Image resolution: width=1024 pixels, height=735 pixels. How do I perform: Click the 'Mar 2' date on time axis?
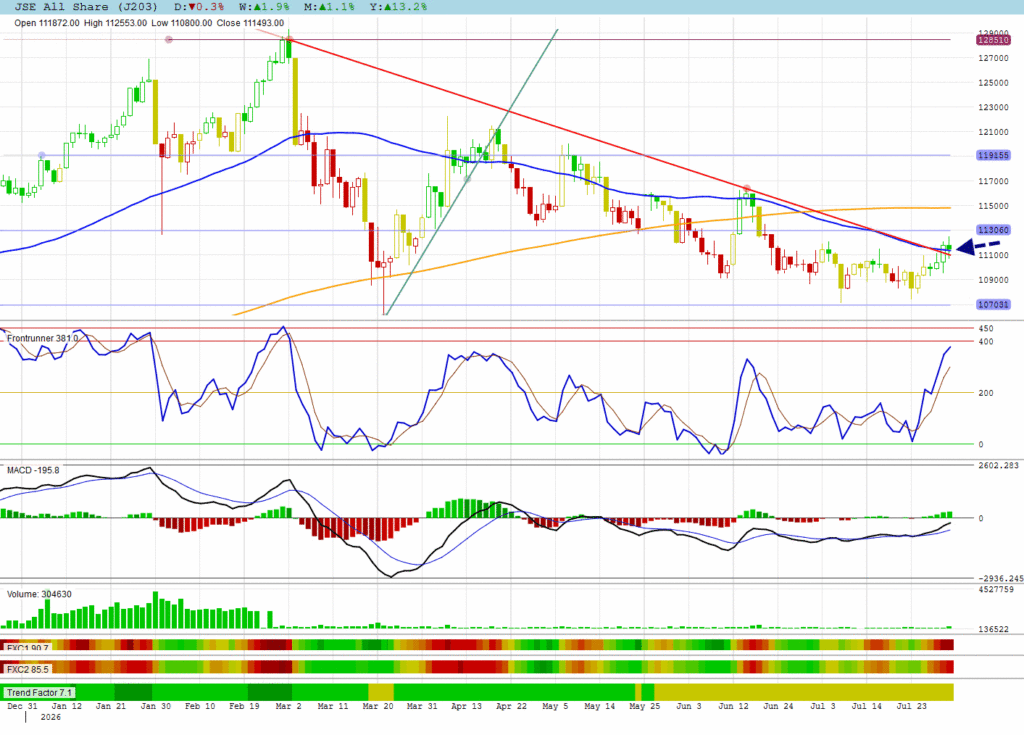(x=289, y=706)
